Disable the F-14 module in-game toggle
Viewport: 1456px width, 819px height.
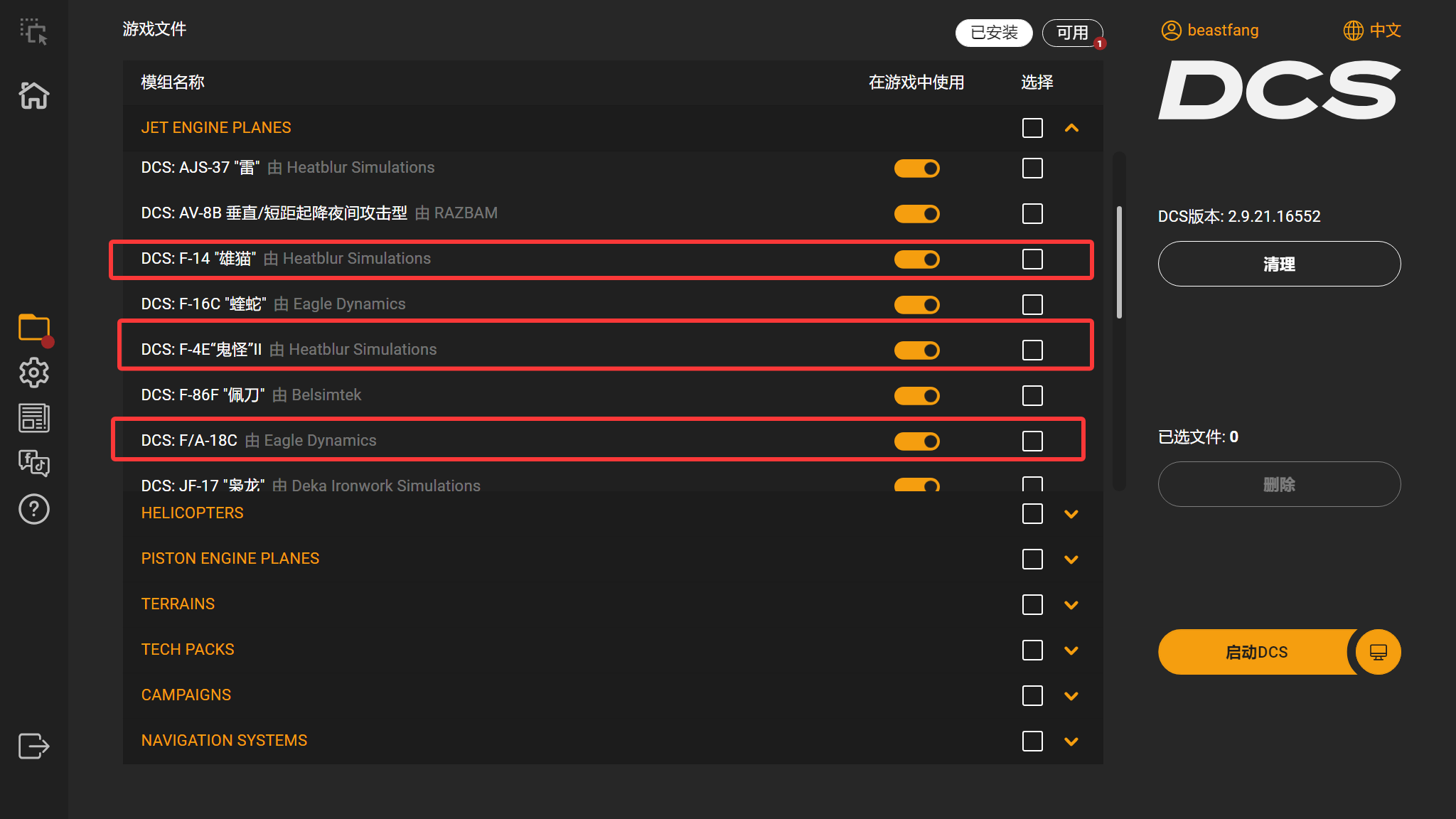916,259
